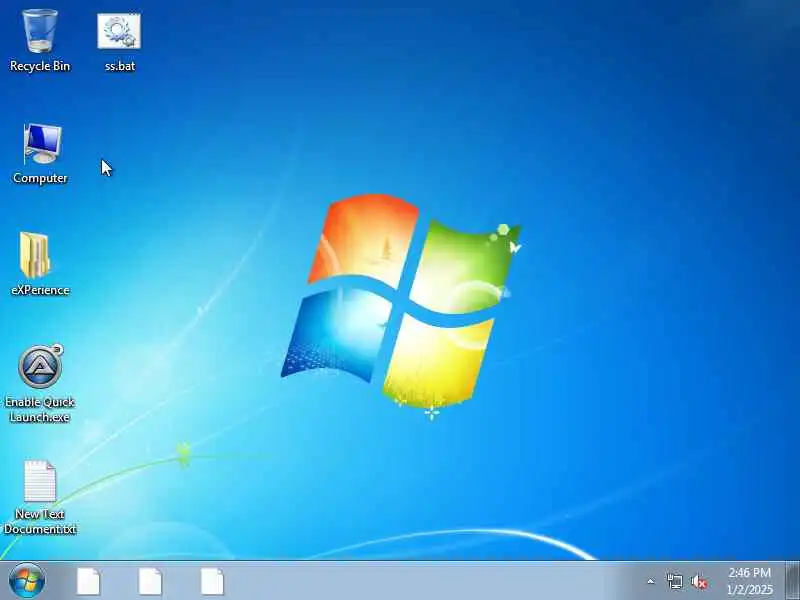
Task: Select the eXPerience folder icon
Action: coord(40,264)
